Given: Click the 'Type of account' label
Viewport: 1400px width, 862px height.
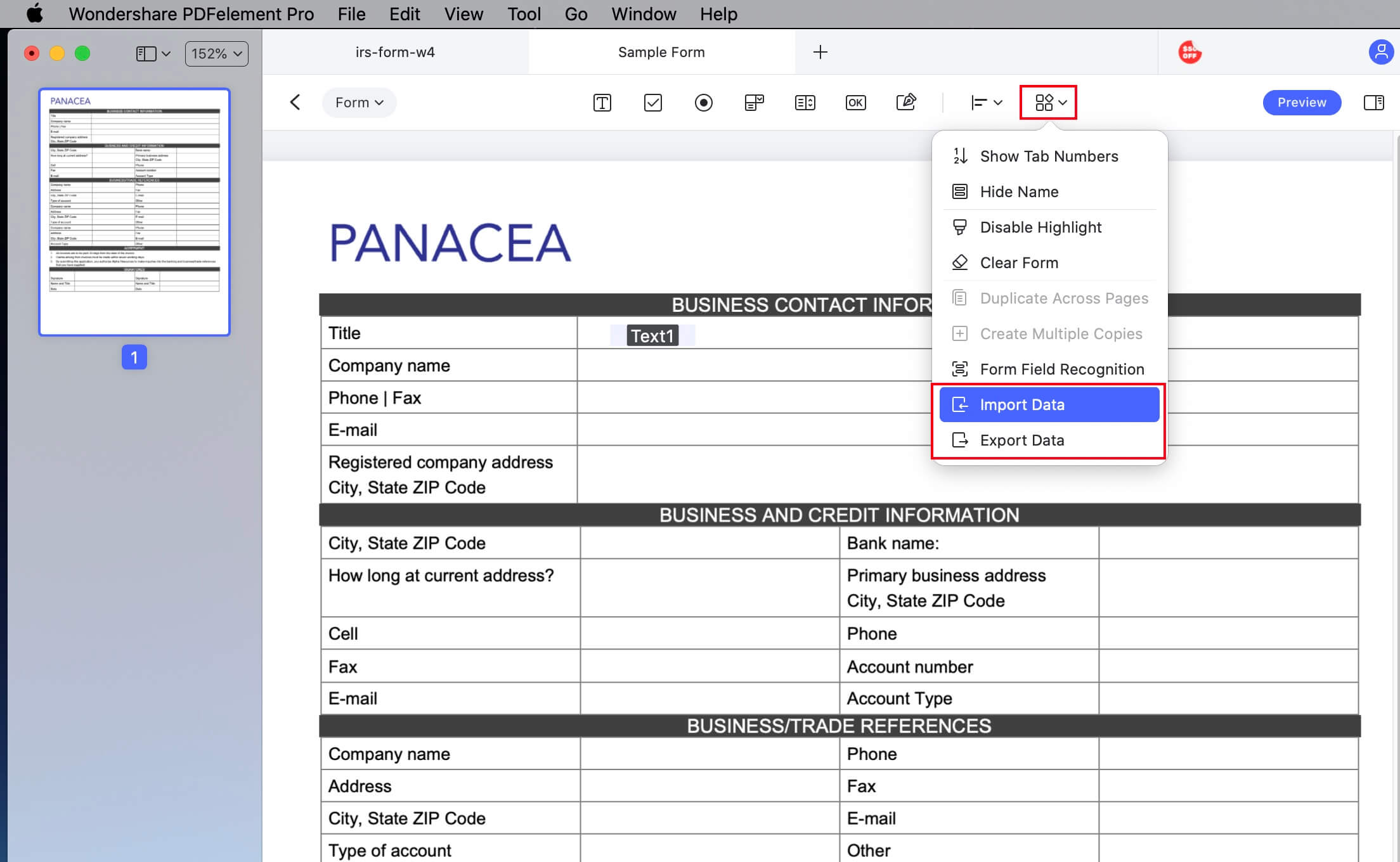Looking at the screenshot, I should pos(389,851).
